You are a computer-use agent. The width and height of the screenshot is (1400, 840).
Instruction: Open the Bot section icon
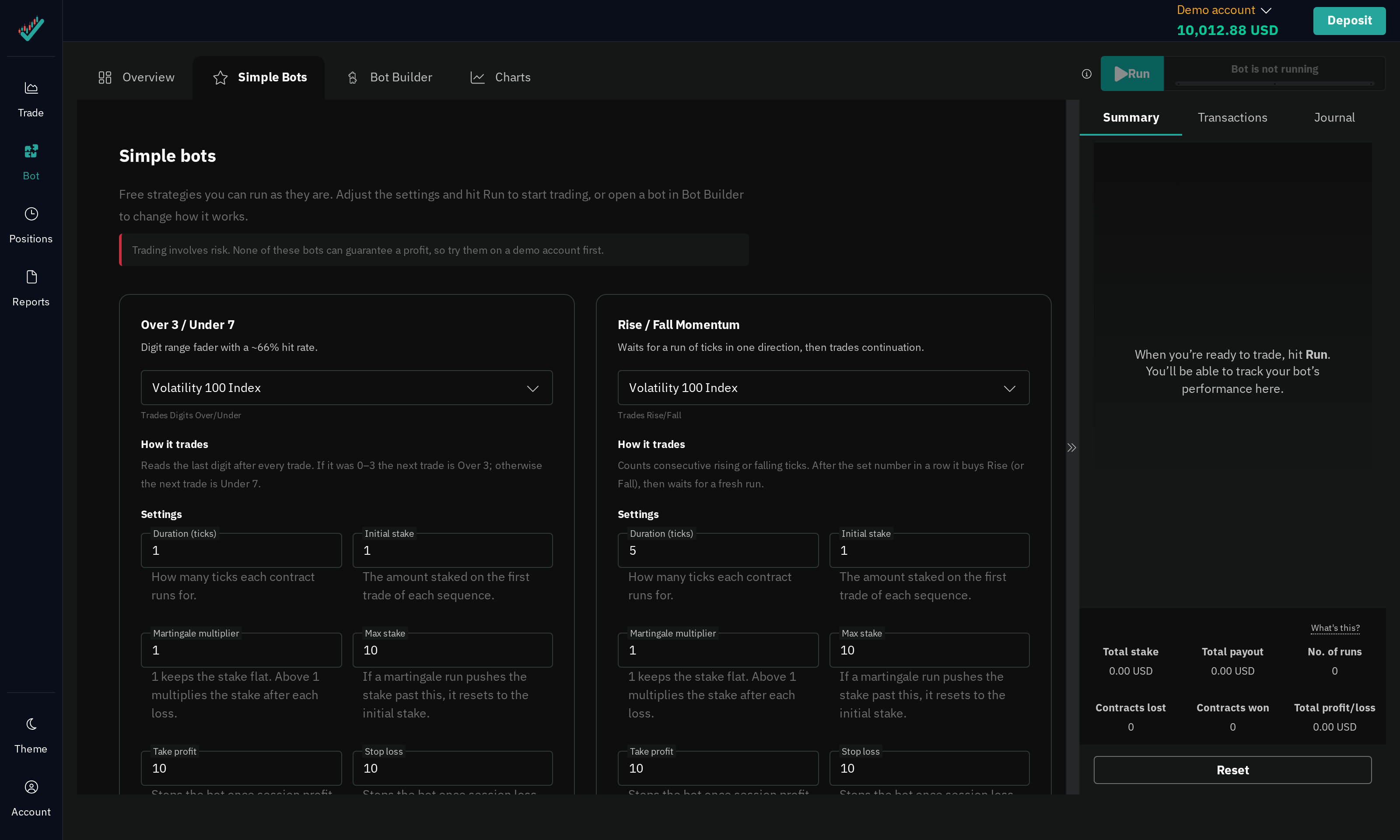click(x=31, y=150)
